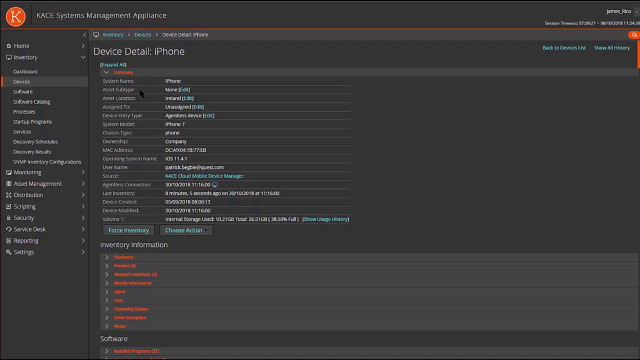640x360 pixels.
Task: Click Show All History link
Action: click(x=612, y=48)
